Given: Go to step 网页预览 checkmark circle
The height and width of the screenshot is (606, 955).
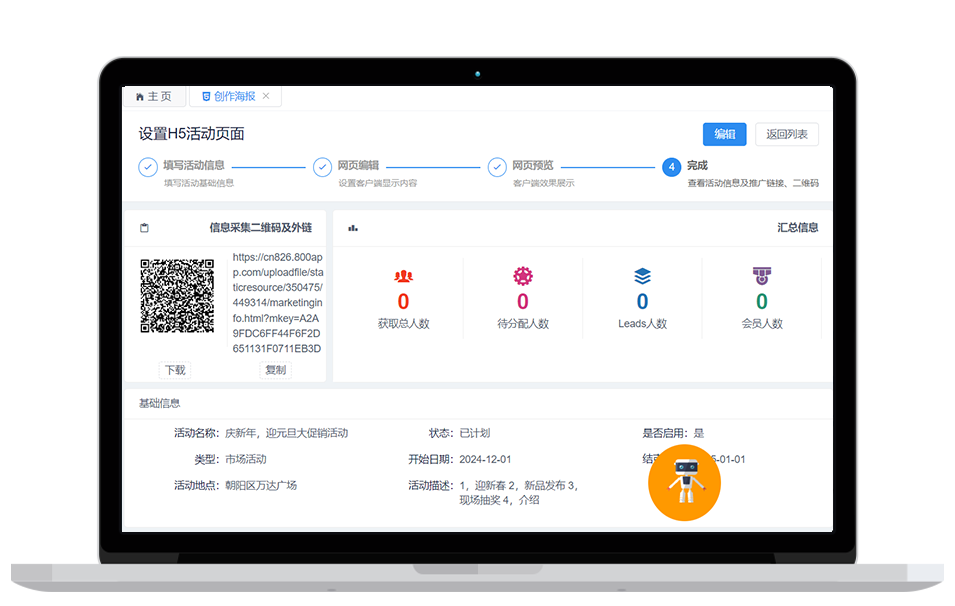Looking at the screenshot, I should [x=497, y=167].
